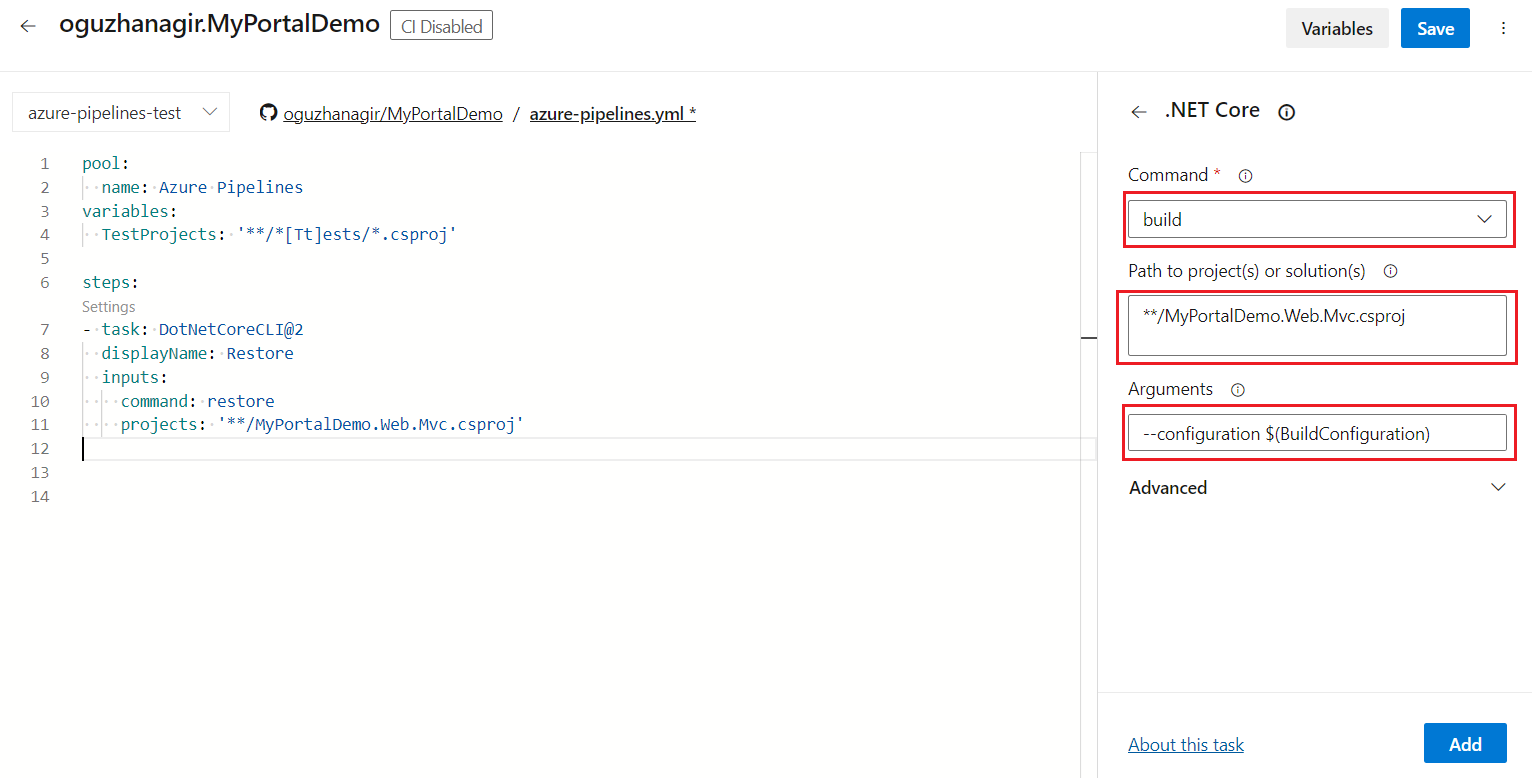The width and height of the screenshot is (1532, 778).
Task: Place cursor on empty editor line 12
Action: coord(588,449)
